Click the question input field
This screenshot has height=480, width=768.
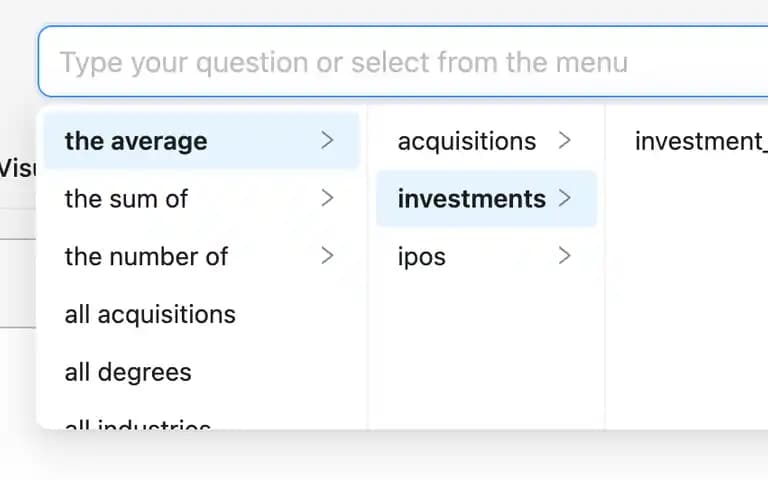[x=403, y=62]
